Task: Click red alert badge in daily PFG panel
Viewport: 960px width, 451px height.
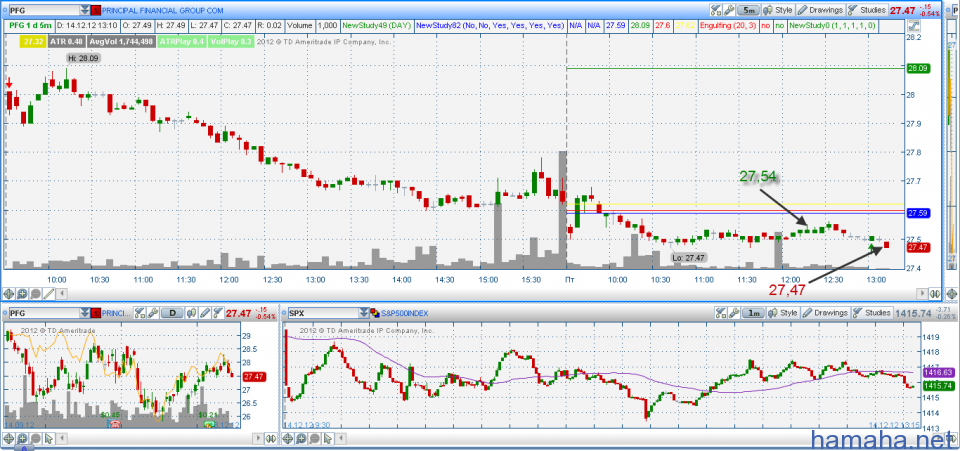Action: coord(96,313)
